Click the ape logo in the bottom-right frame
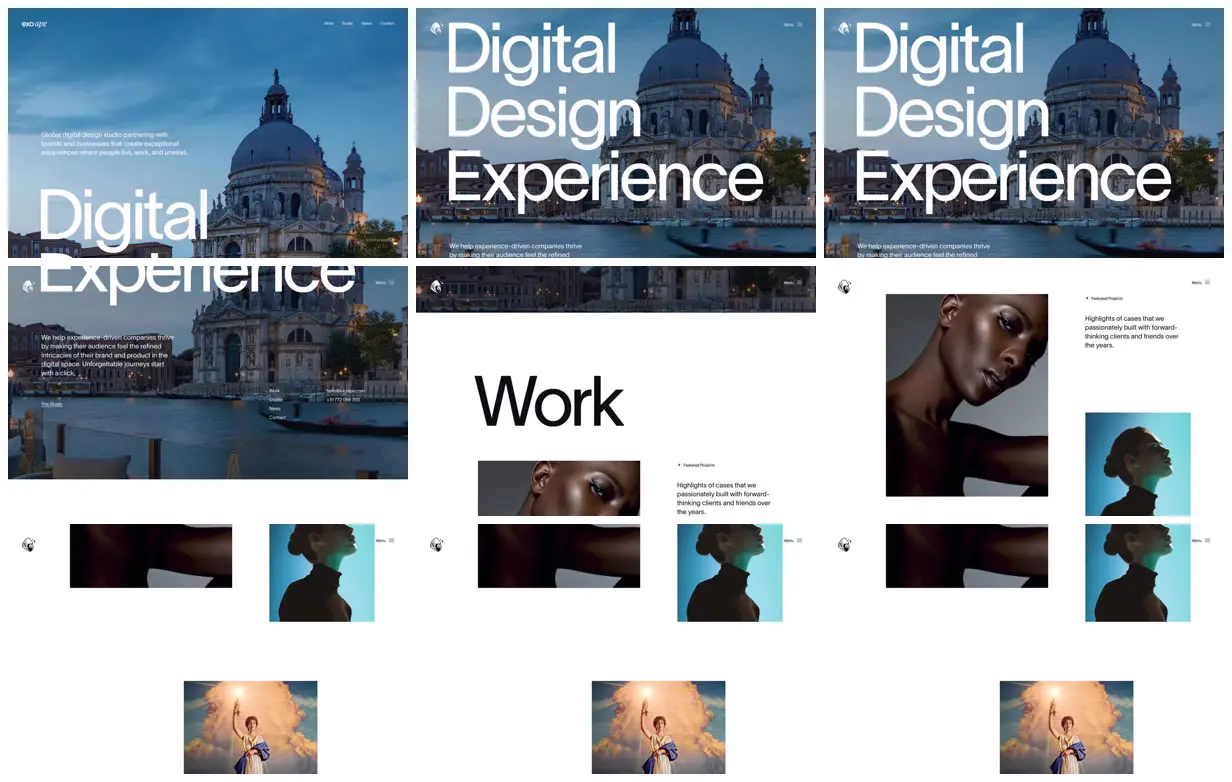Viewport: 1232px width, 782px height. click(x=845, y=545)
